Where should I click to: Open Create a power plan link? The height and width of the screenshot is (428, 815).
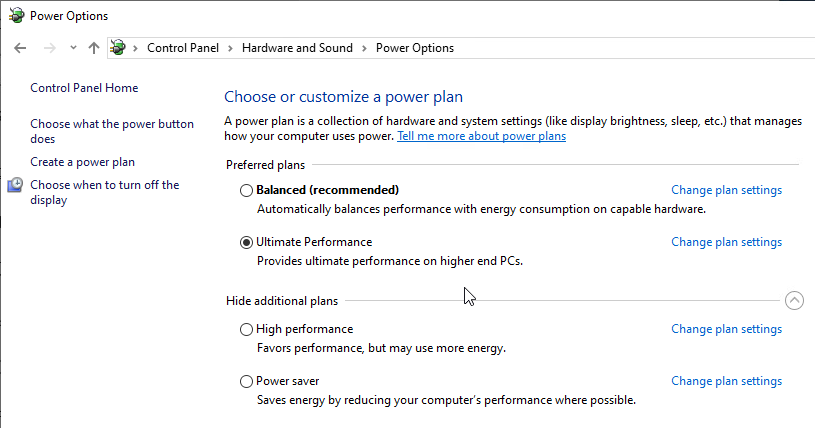point(83,162)
